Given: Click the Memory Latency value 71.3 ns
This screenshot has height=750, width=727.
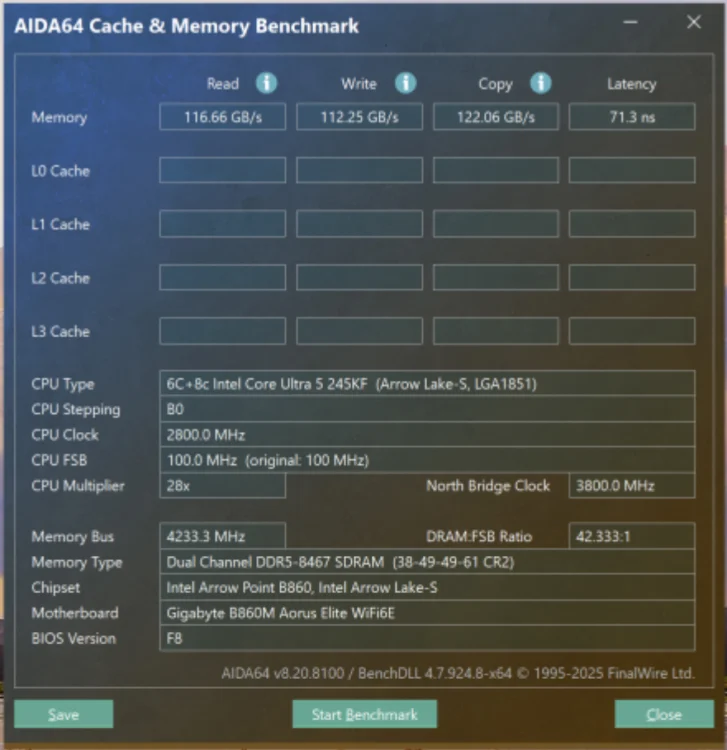Looking at the screenshot, I should pos(631,117).
